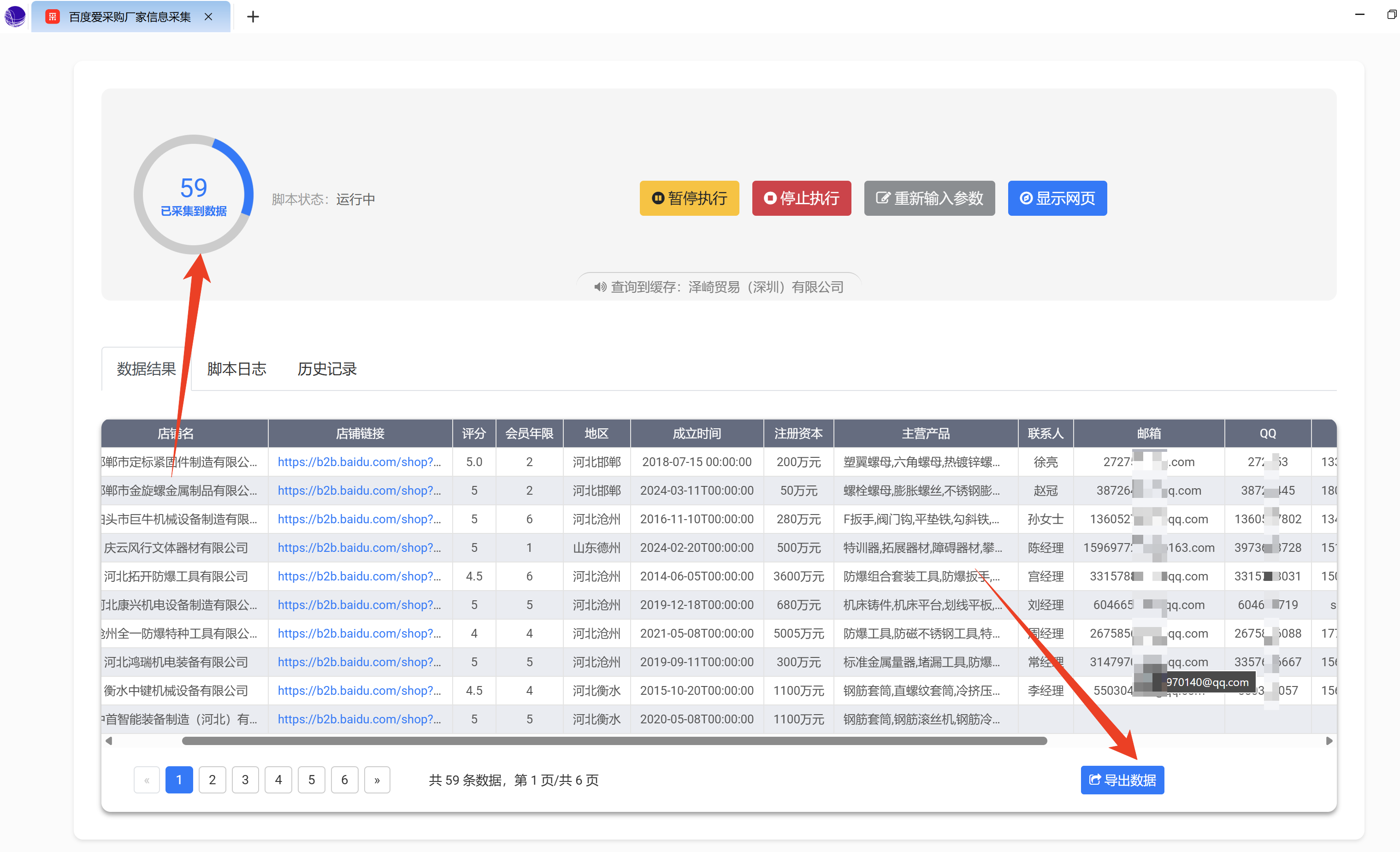Pause the script with 暂停执行
This screenshot has width=1400, height=852.
689,198
